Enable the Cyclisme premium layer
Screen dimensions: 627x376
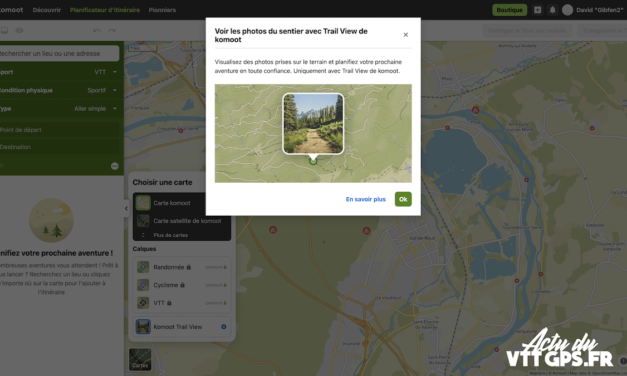click(x=182, y=285)
